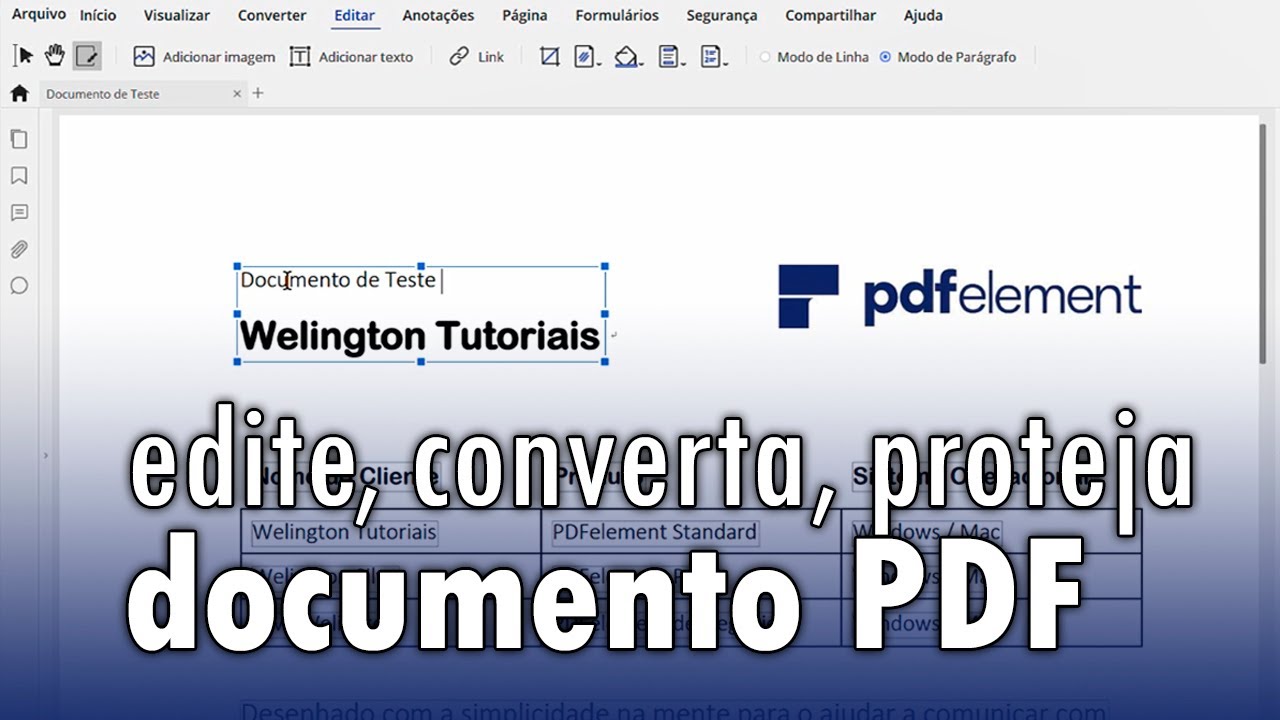Open the Anotações tab
Image resolution: width=1280 pixels, height=720 pixels.
click(x=438, y=15)
